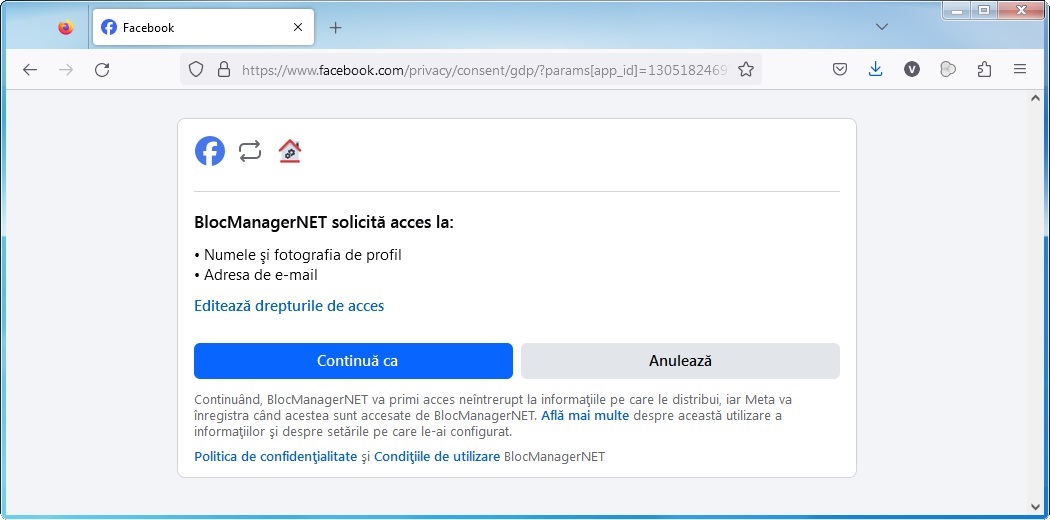Open the tracking protection shield icon

pyautogui.click(x=196, y=70)
